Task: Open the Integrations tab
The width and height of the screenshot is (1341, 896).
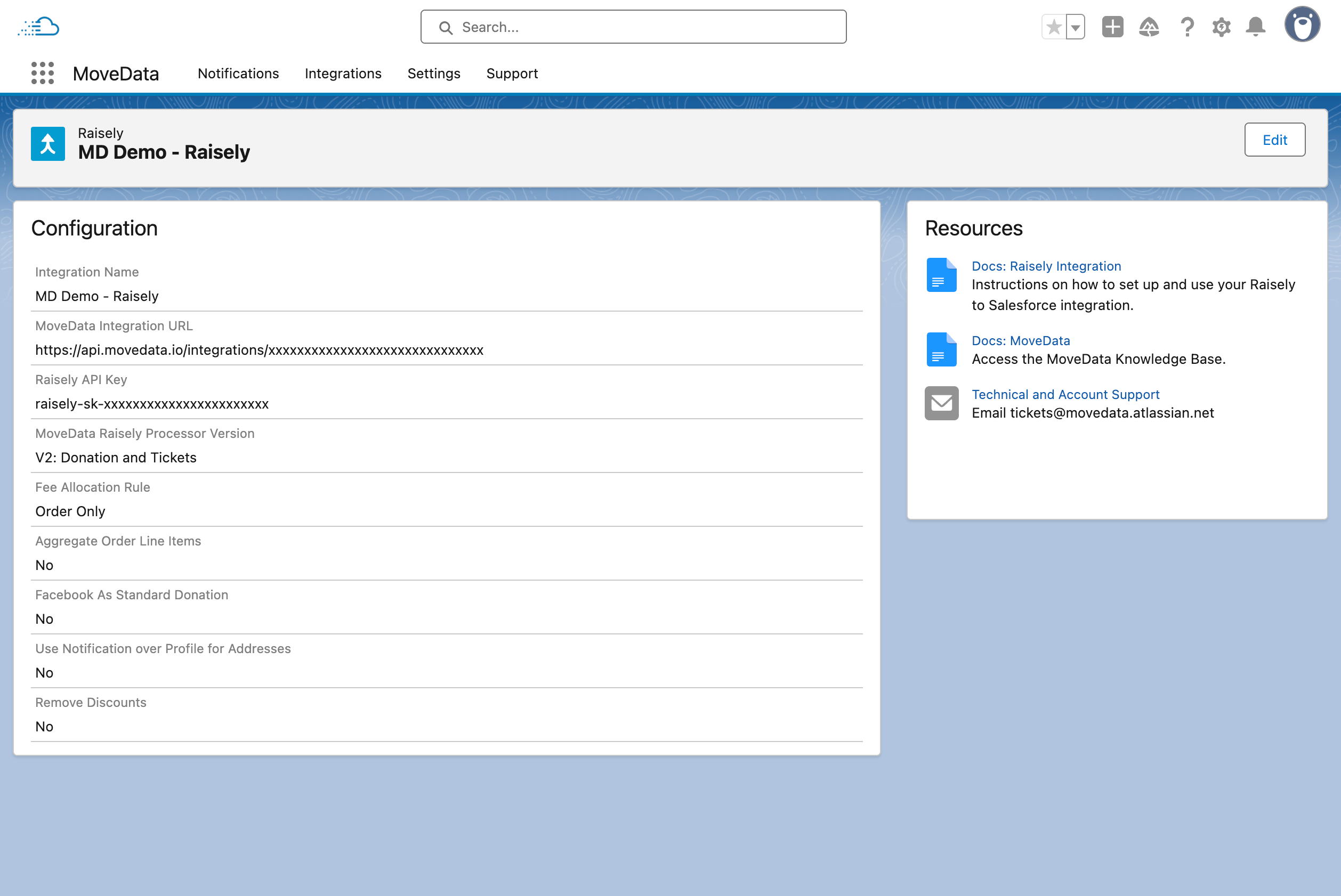Action: point(343,74)
